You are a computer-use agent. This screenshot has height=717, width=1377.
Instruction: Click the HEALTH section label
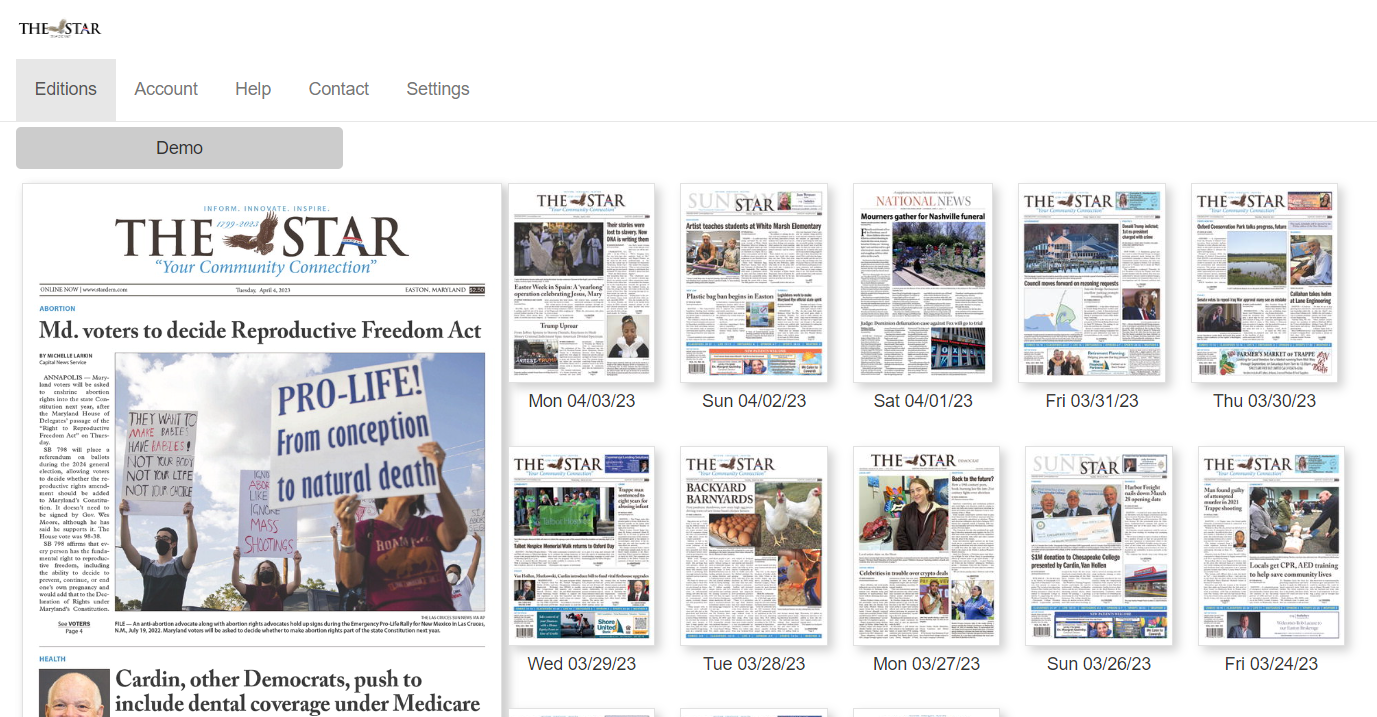tap(52, 659)
